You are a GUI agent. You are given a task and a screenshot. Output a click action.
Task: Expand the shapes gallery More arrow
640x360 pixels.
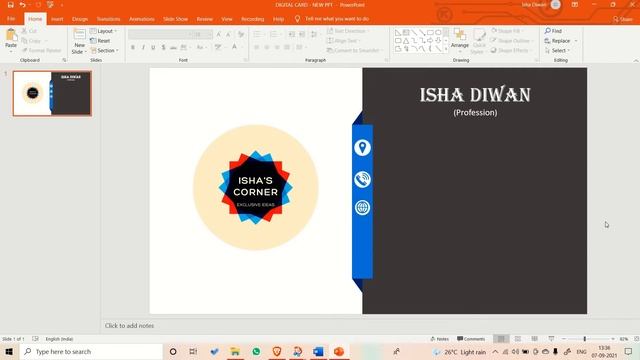point(446,49)
